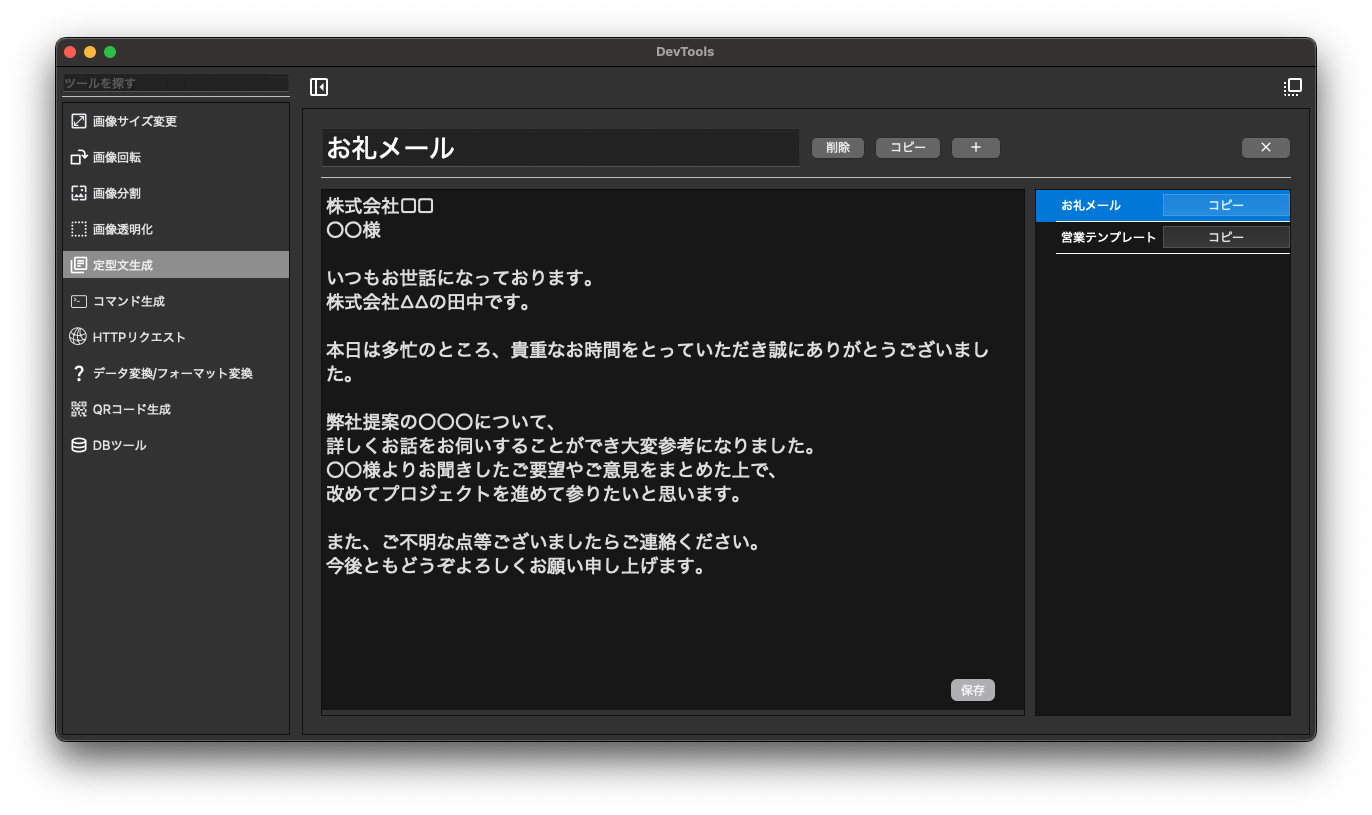The width and height of the screenshot is (1372, 815).
Task: Click the コピー button beside the title
Action: point(907,148)
